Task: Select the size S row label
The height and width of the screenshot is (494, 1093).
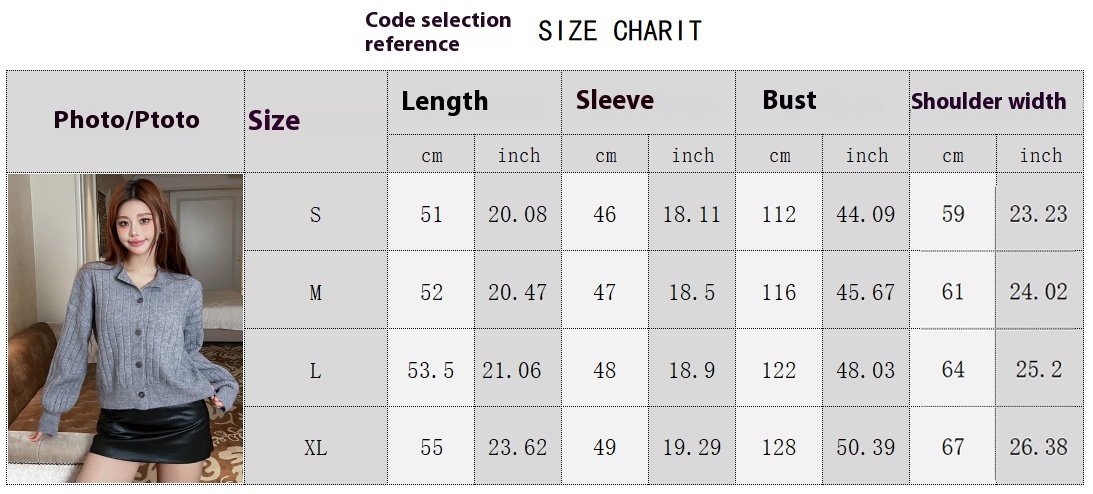Action: (x=316, y=214)
